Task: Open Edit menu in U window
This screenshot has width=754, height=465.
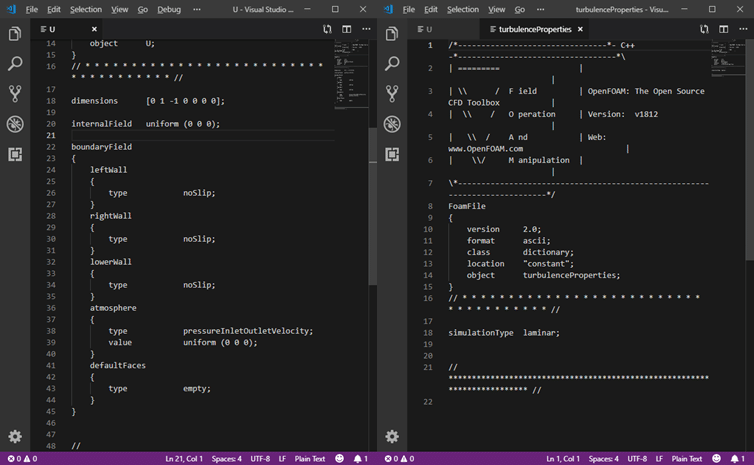Action: 54,9
